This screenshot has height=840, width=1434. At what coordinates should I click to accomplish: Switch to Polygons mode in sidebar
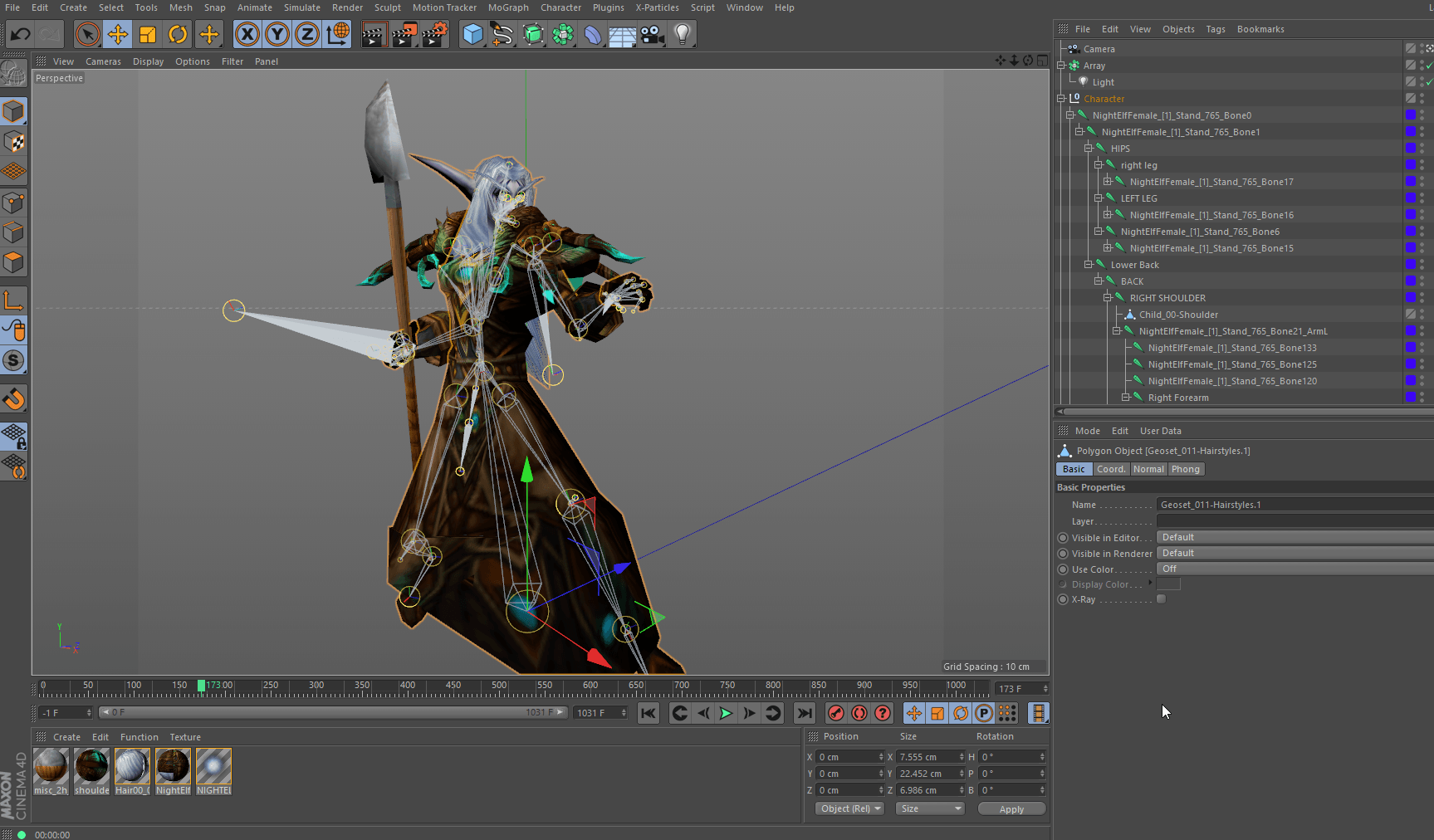pyautogui.click(x=14, y=263)
